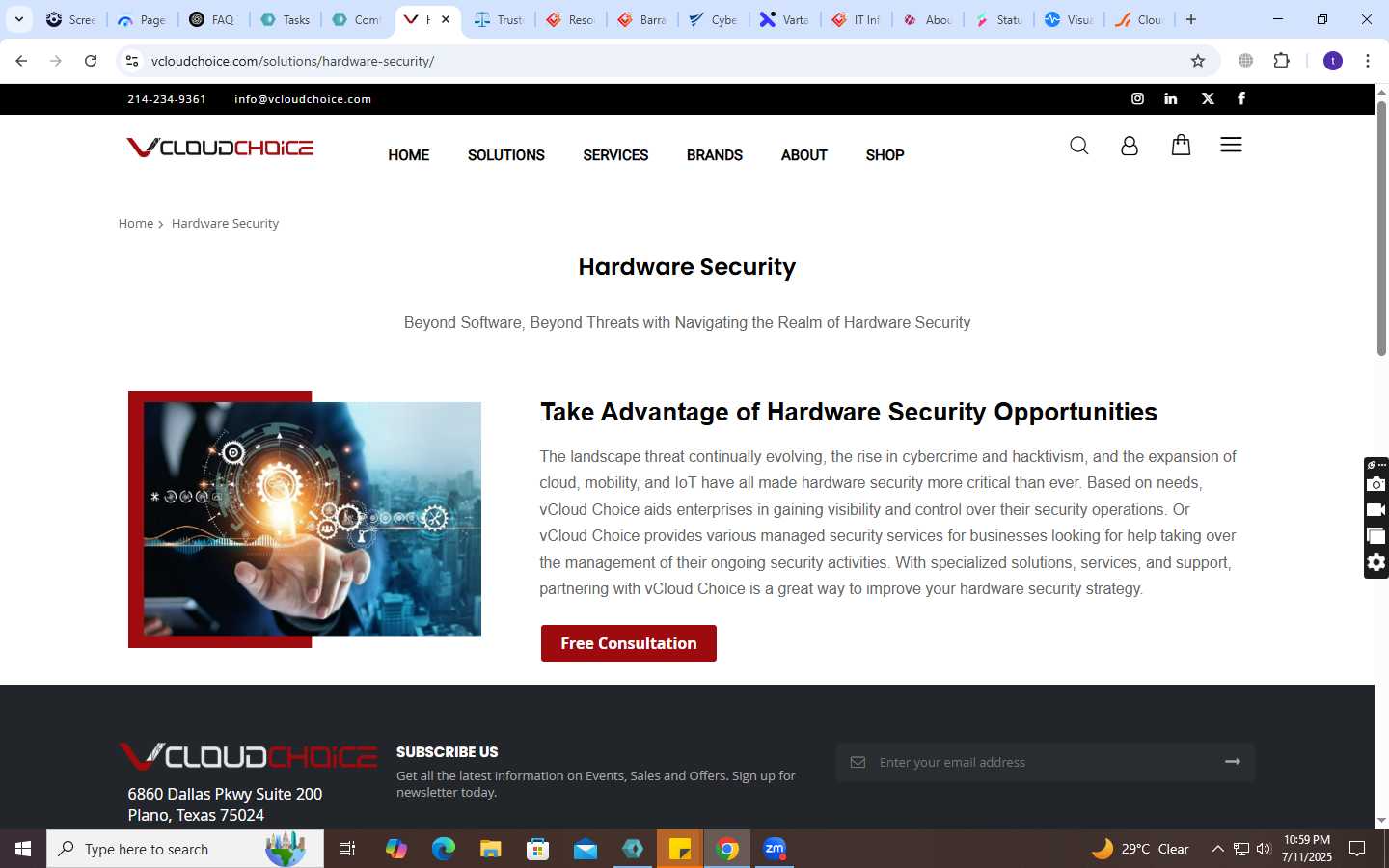1389x868 pixels.
Task: Click the vCloudChoice header logo
Action: pos(220,148)
